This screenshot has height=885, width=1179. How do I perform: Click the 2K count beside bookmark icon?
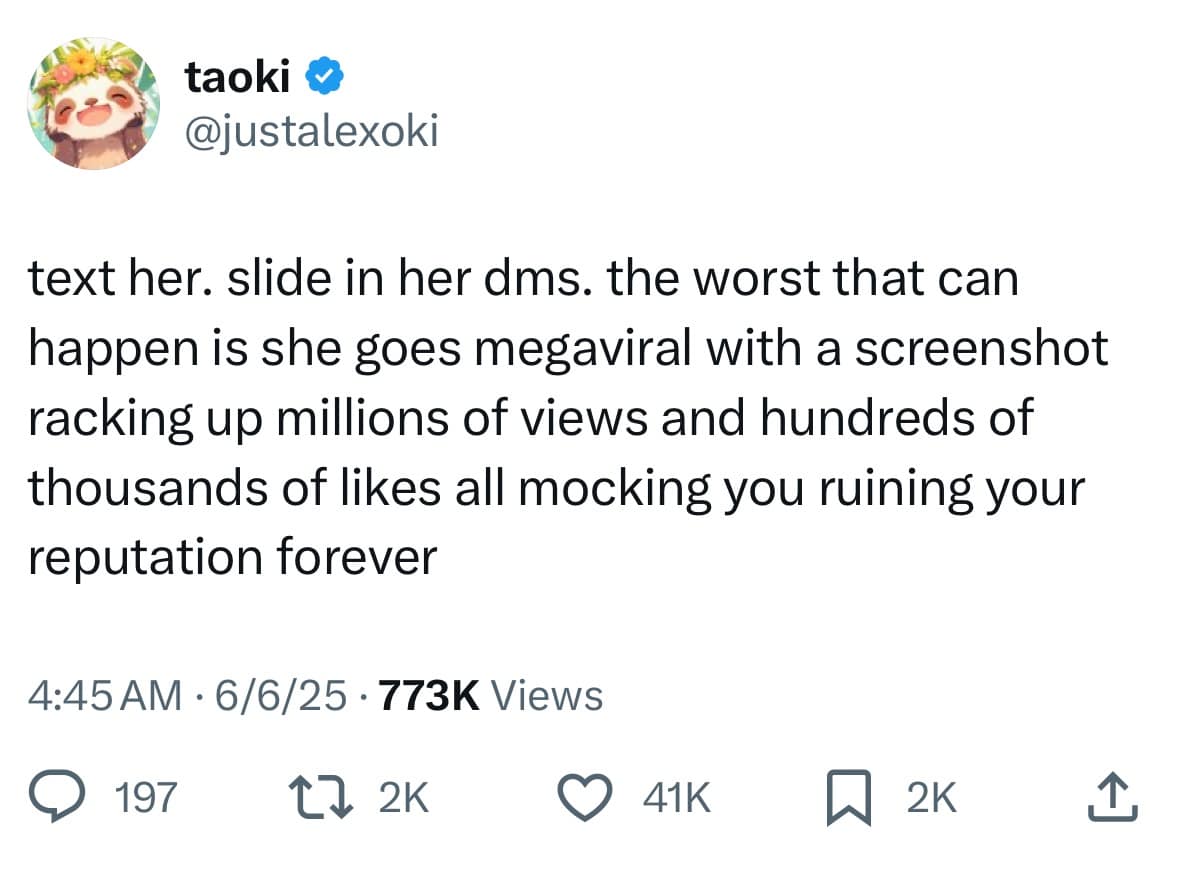pos(931,798)
